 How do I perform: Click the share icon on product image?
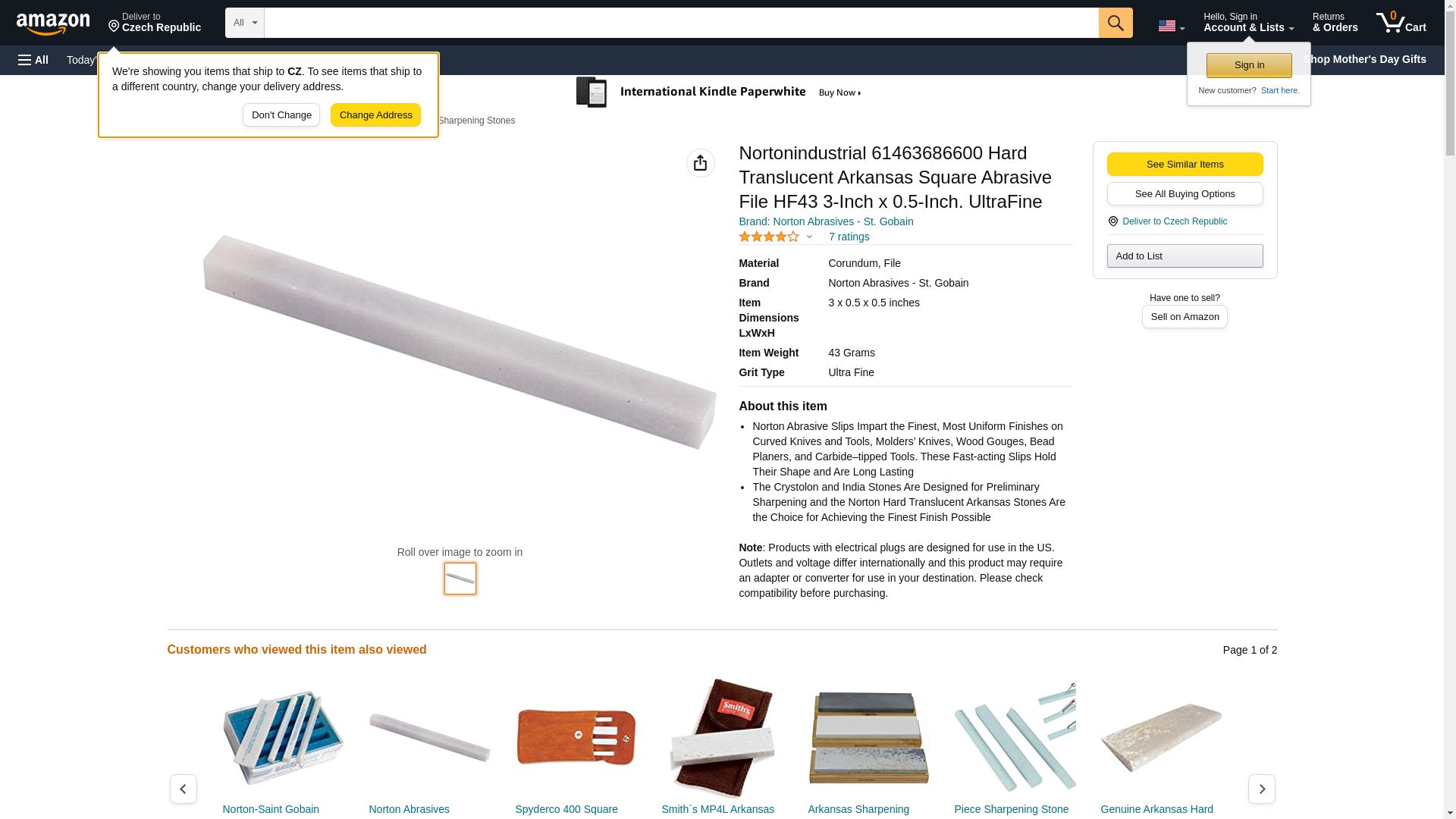[700, 163]
